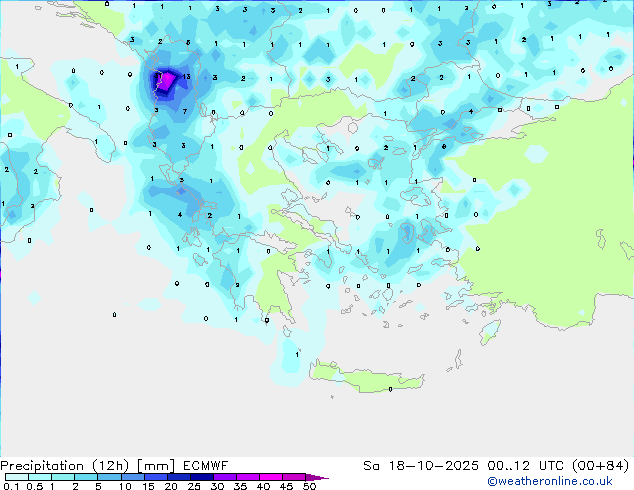Viewport: 634px width, 490px height.
Task: Click the '(00+84)' forecast offset text
Action: [600, 466]
